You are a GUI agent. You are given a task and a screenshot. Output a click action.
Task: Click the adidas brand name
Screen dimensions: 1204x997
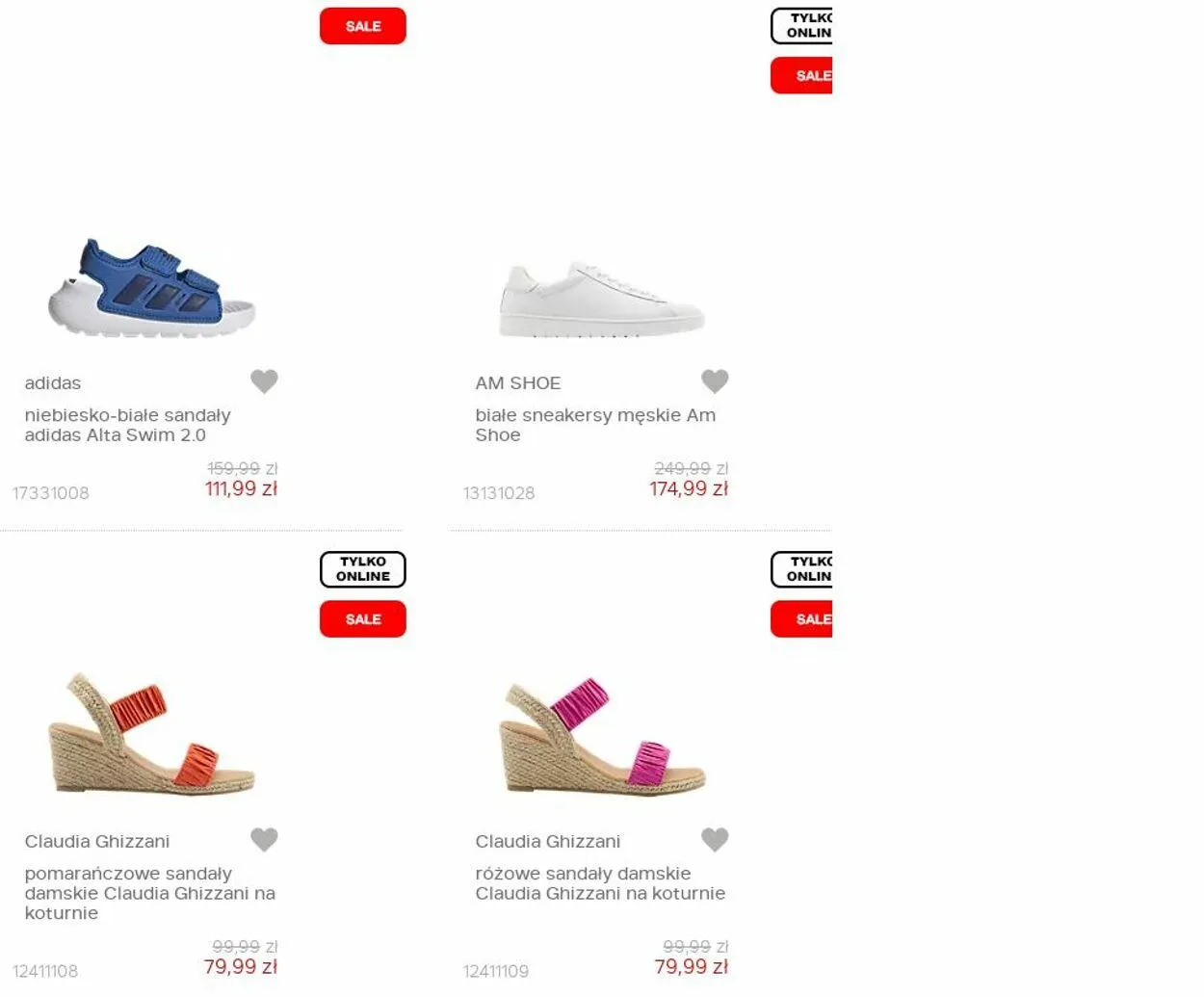(53, 383)
